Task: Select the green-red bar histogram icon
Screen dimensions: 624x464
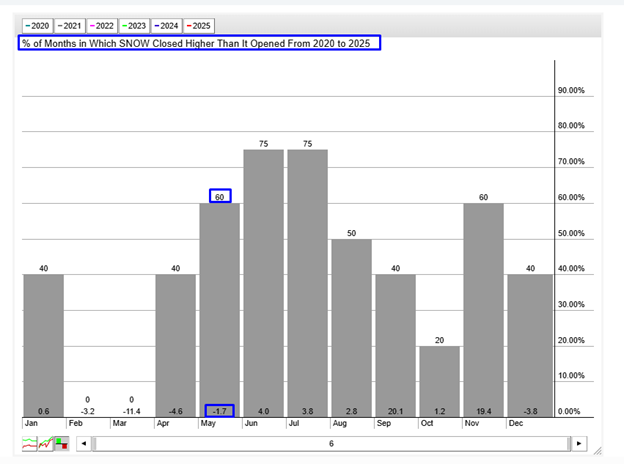Action: pyautogui.click(x=62, y=443)
